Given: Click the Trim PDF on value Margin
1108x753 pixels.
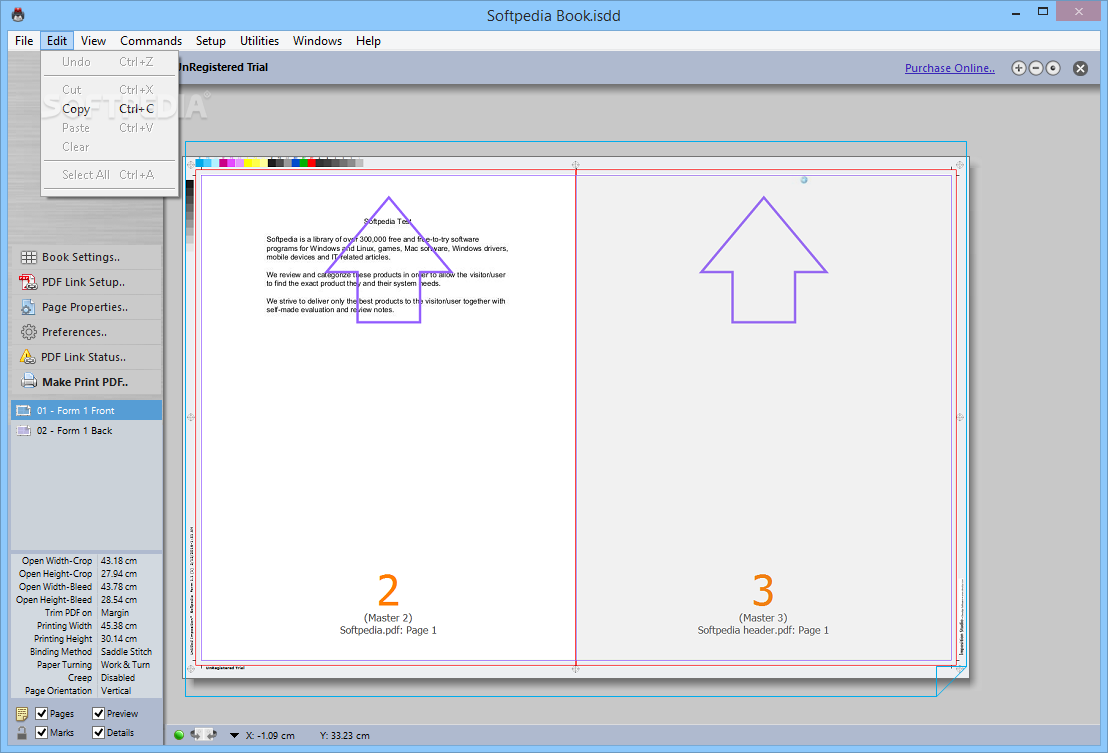Looking at the screenshot, I should coord(114,613).
